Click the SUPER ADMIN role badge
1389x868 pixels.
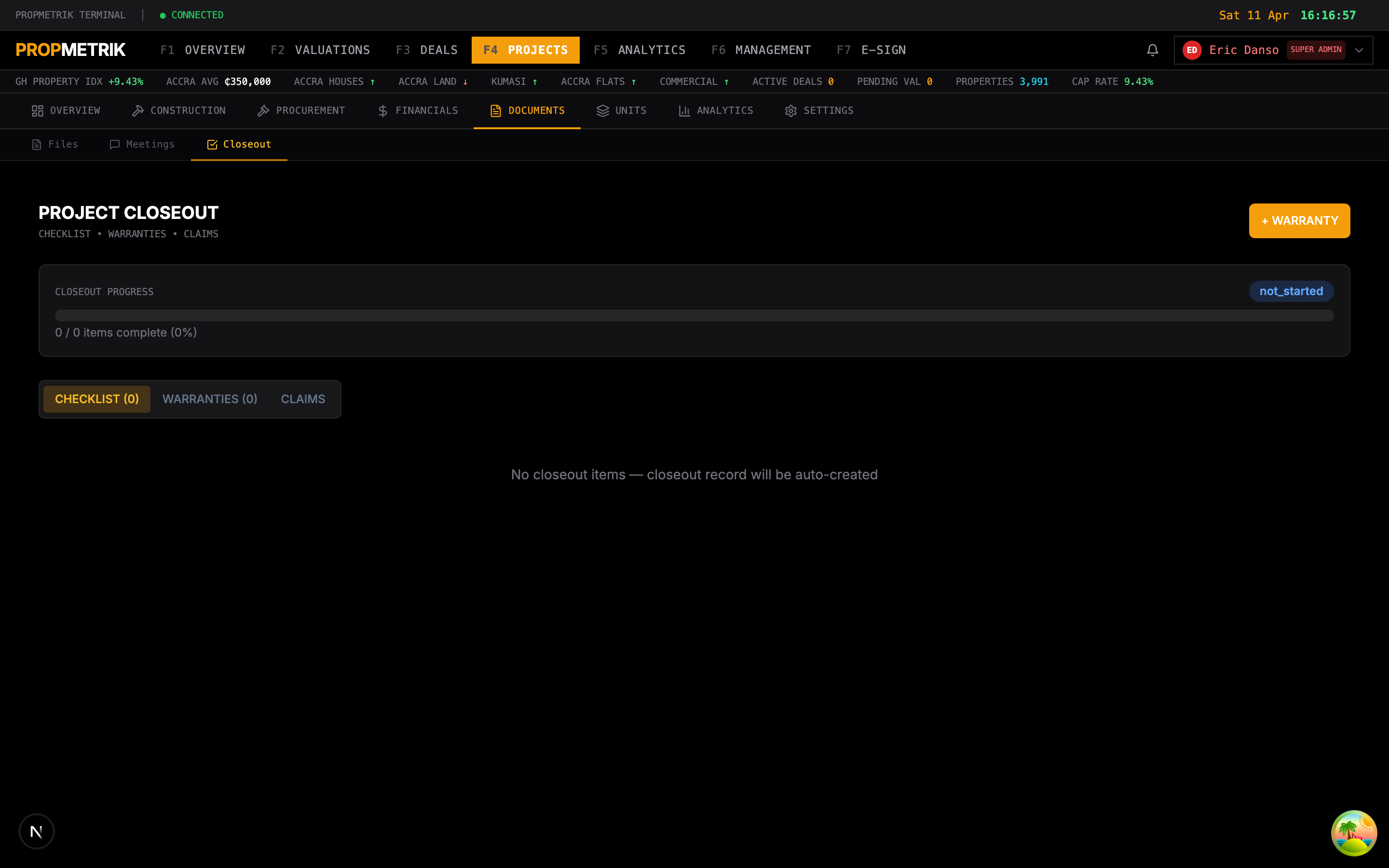pyautogui.click(x=1316, y=50)
